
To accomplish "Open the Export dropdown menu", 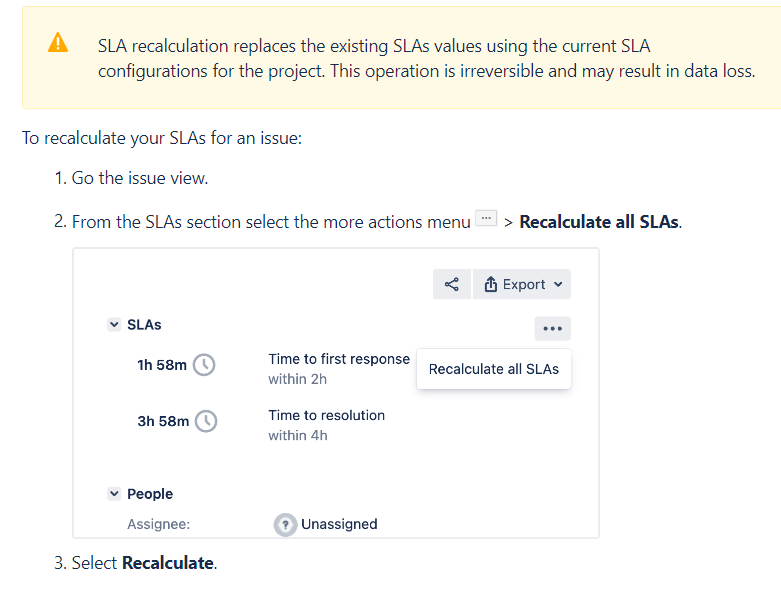I will tap(522, 284).
